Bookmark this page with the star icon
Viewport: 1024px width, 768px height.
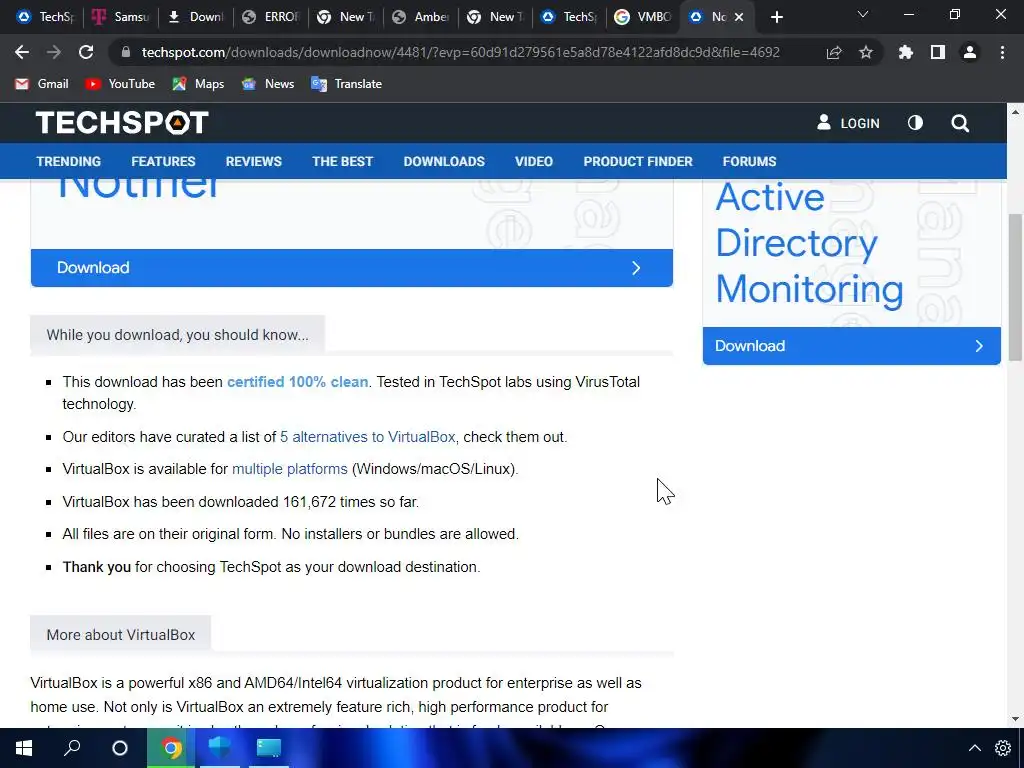[x=866, y=52]
